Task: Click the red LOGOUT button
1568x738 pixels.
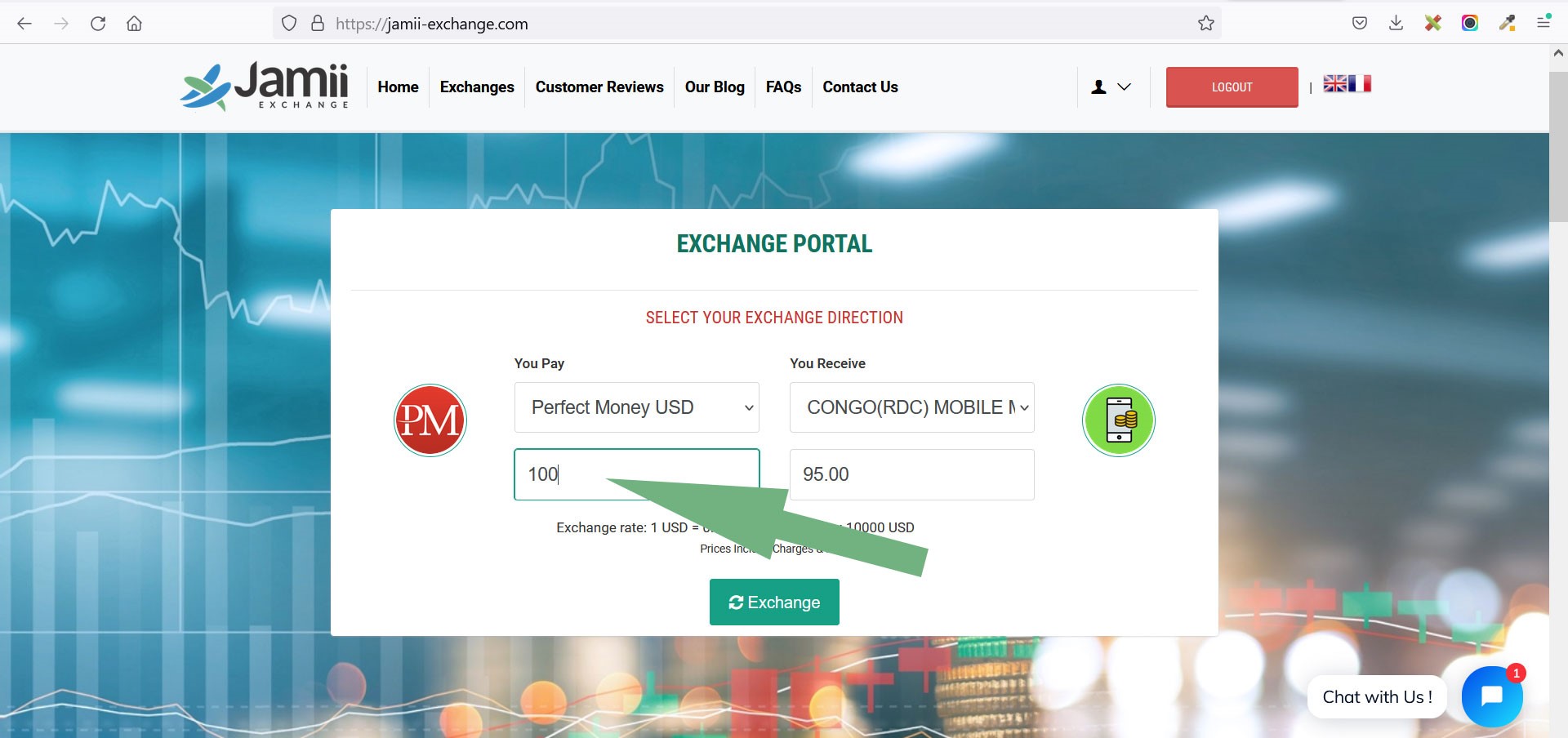Action: pos(1232,87)
